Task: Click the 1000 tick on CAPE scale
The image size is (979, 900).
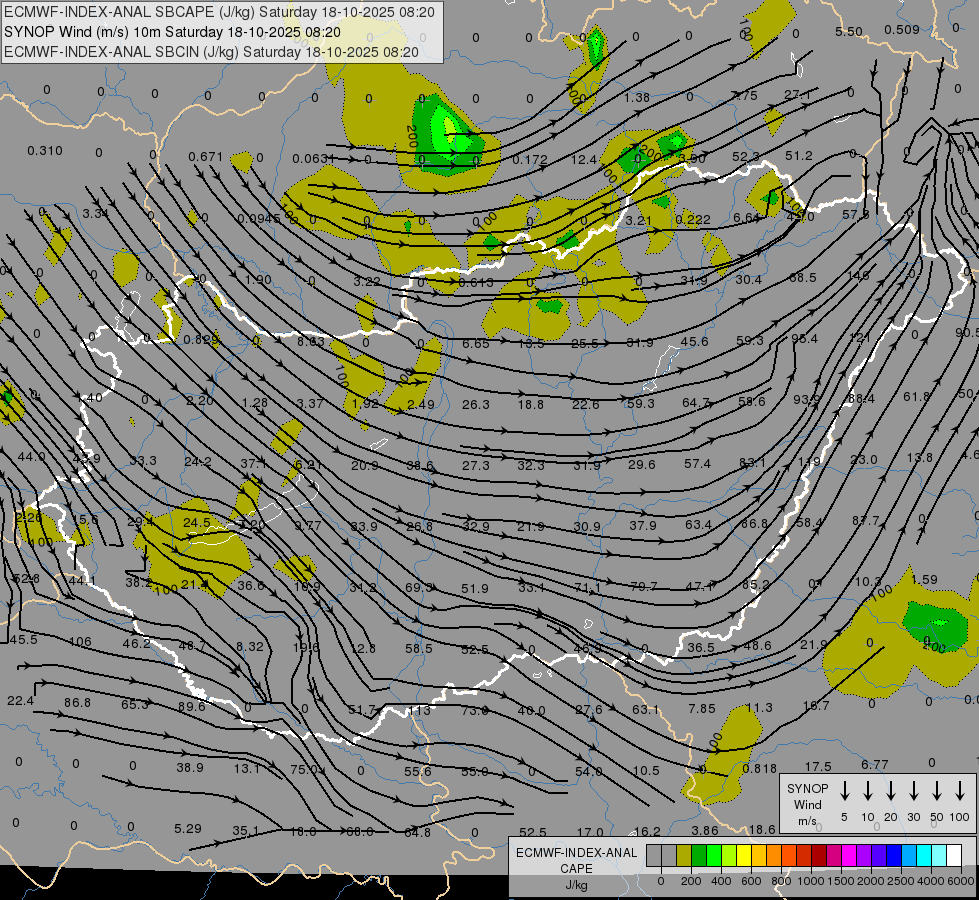Action: (811, 881)
